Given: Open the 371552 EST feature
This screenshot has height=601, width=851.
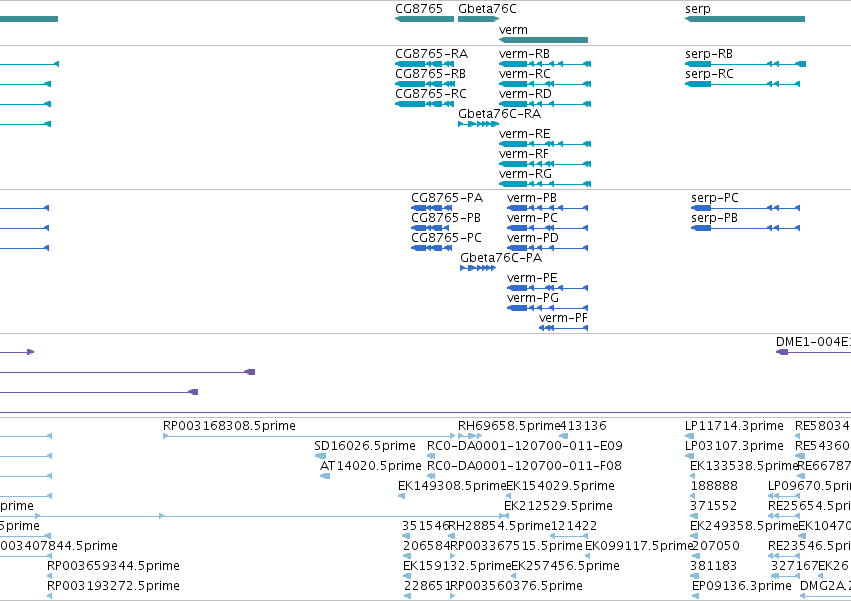Looking at the screenshot, I should pyautogui.click(x=694, y=516).
